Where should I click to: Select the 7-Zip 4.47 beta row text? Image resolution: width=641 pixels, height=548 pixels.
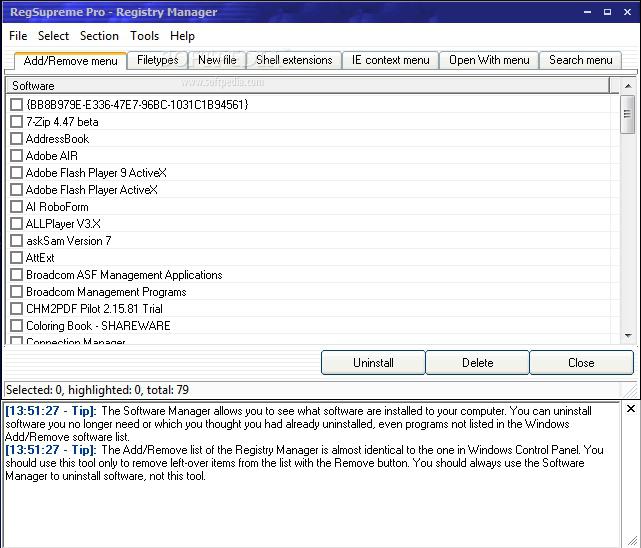(62, 122)
